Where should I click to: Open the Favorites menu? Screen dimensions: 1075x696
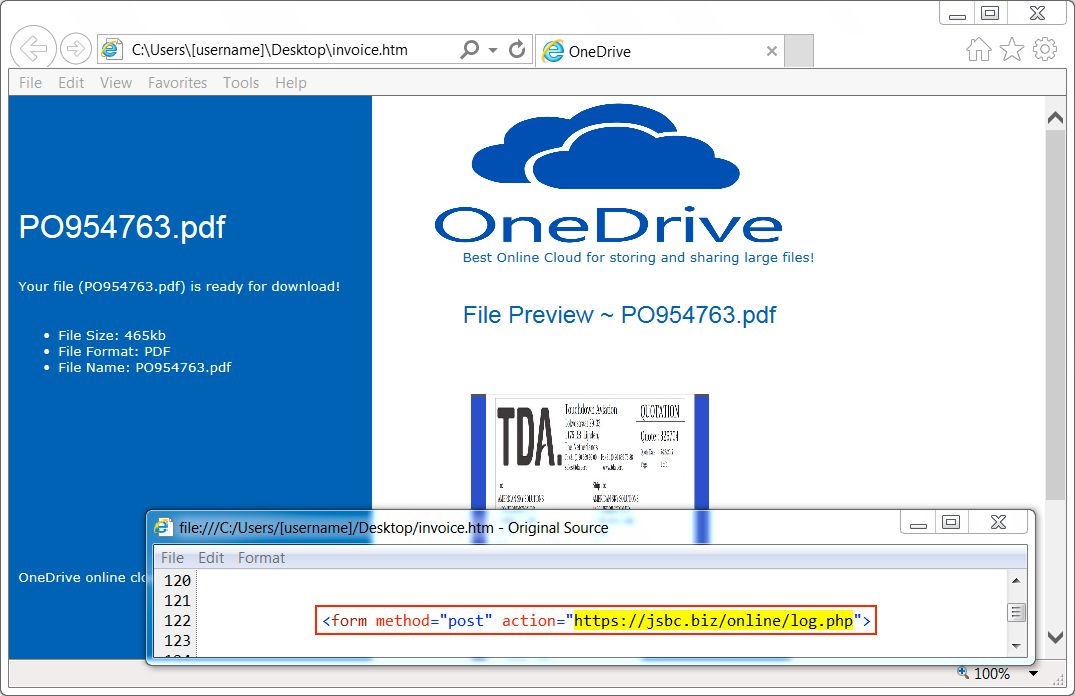point(178,83)
